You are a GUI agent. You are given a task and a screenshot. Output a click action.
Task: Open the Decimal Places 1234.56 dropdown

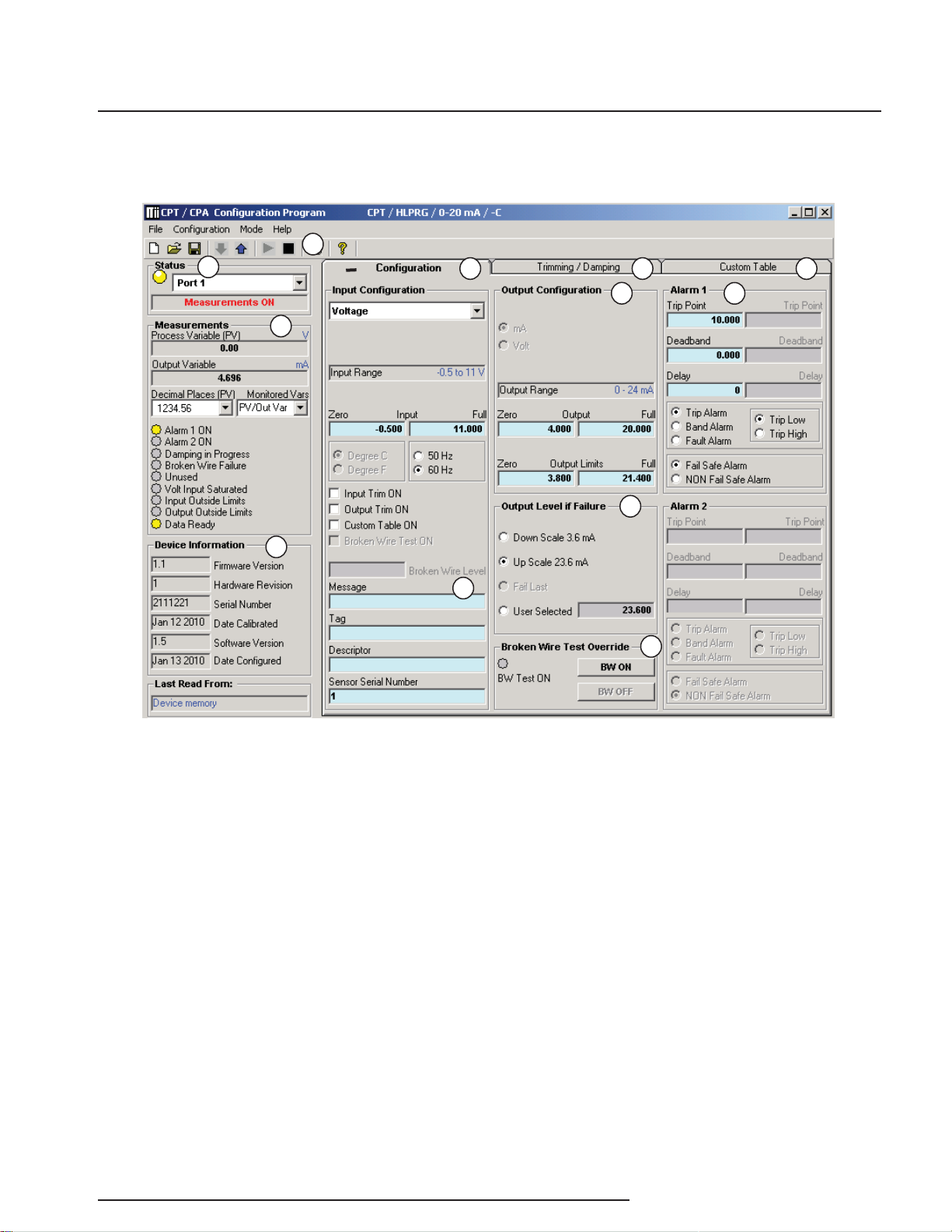click(x=225, y=408)
